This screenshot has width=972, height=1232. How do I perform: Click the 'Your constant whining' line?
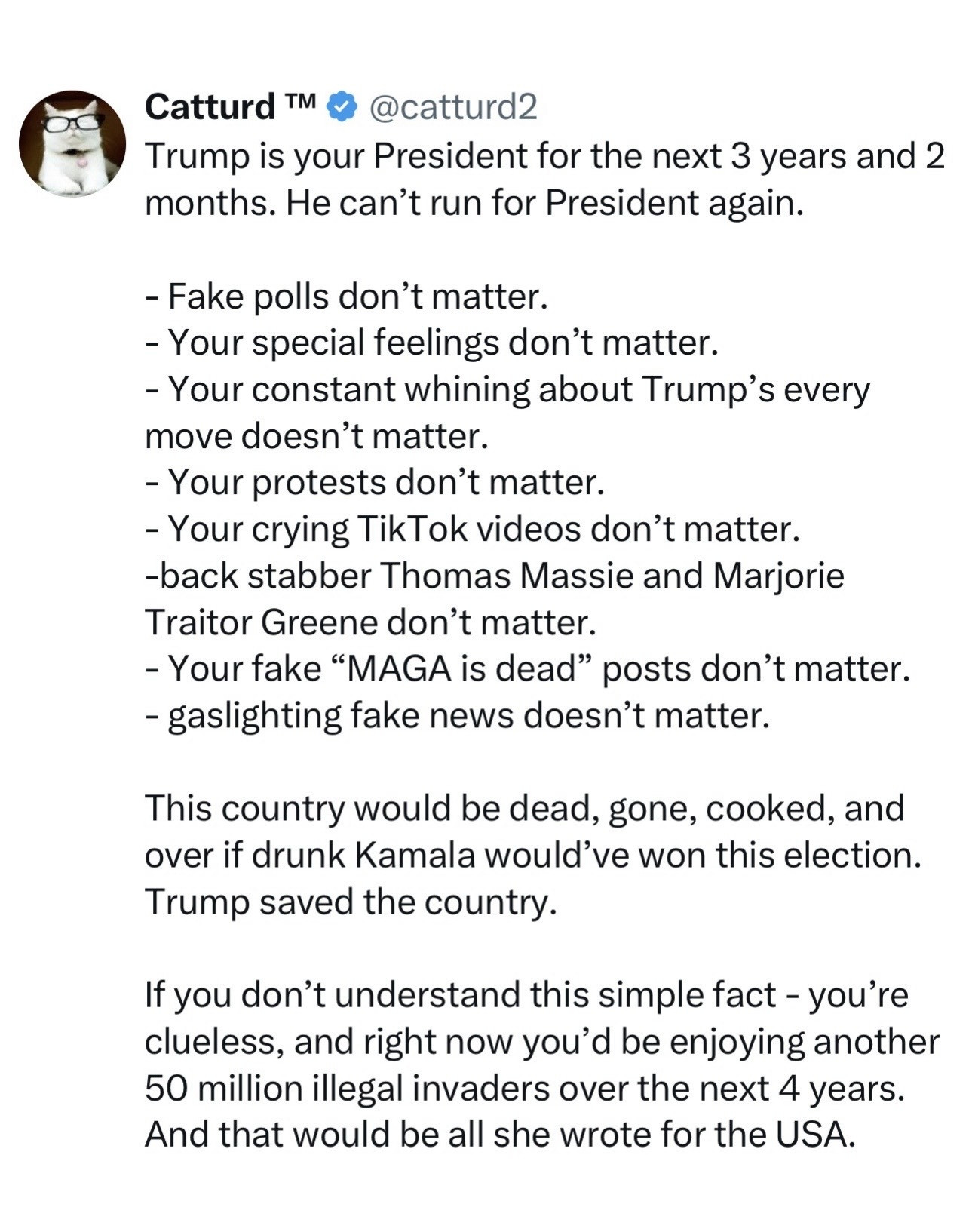point(507,389)
